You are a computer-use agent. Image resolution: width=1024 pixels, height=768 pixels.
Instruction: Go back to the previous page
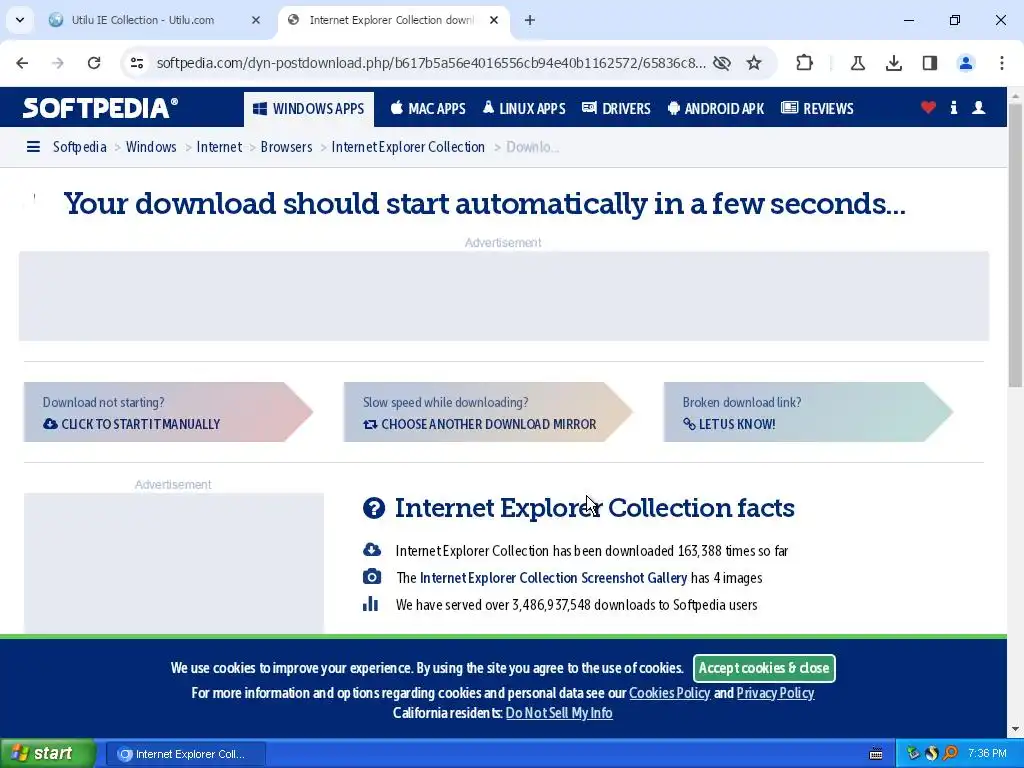22,63
